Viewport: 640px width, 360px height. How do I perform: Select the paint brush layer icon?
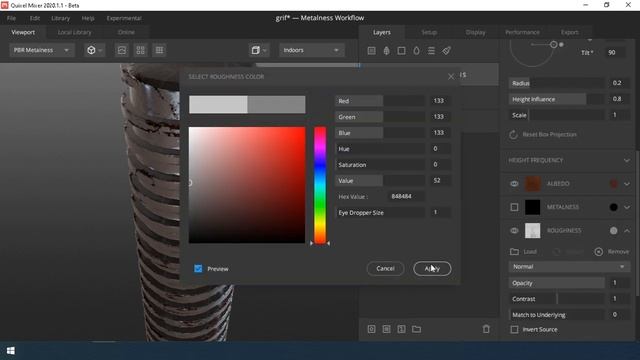[447, 51]
